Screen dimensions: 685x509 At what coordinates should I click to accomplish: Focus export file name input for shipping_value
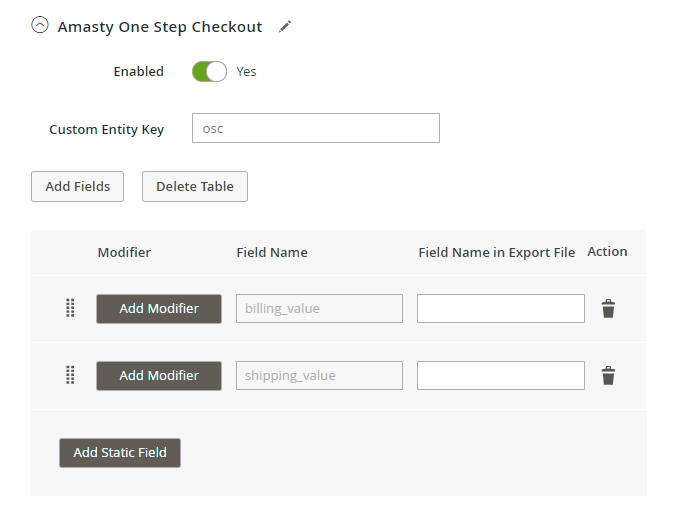click(x=500, y=375)
